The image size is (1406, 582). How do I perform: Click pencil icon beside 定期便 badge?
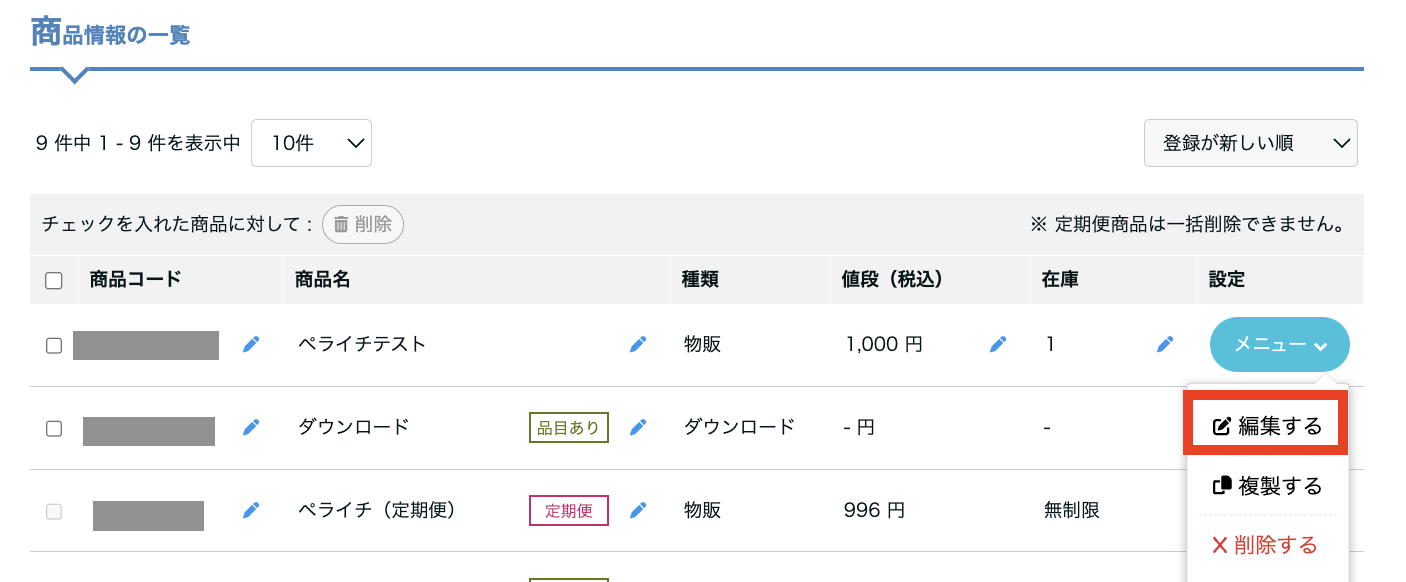[638, 510]
